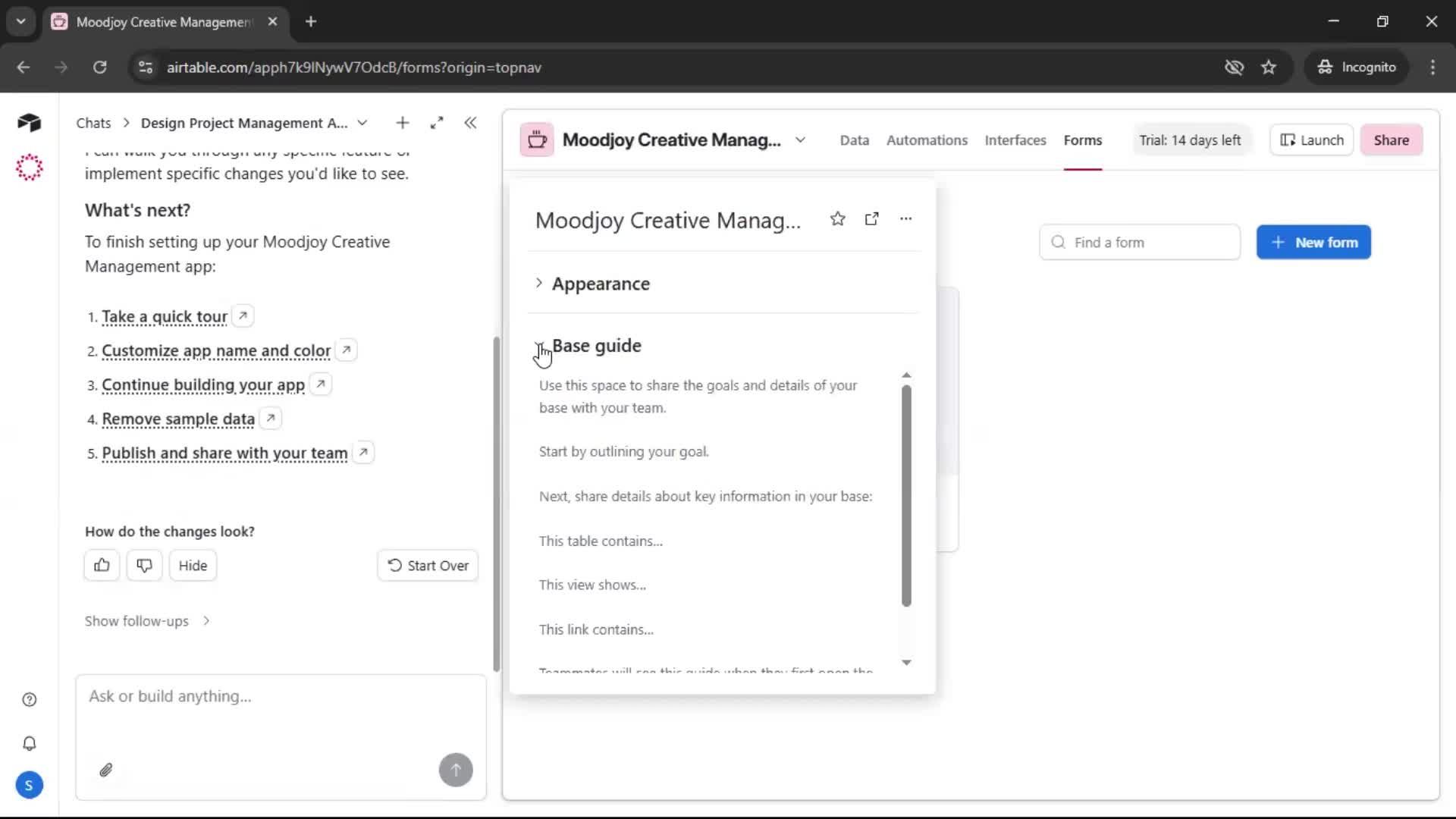Open external link icon beside Continue building your app
The width and height of the screenshot is (1456, 819).
tap(321, 384)
